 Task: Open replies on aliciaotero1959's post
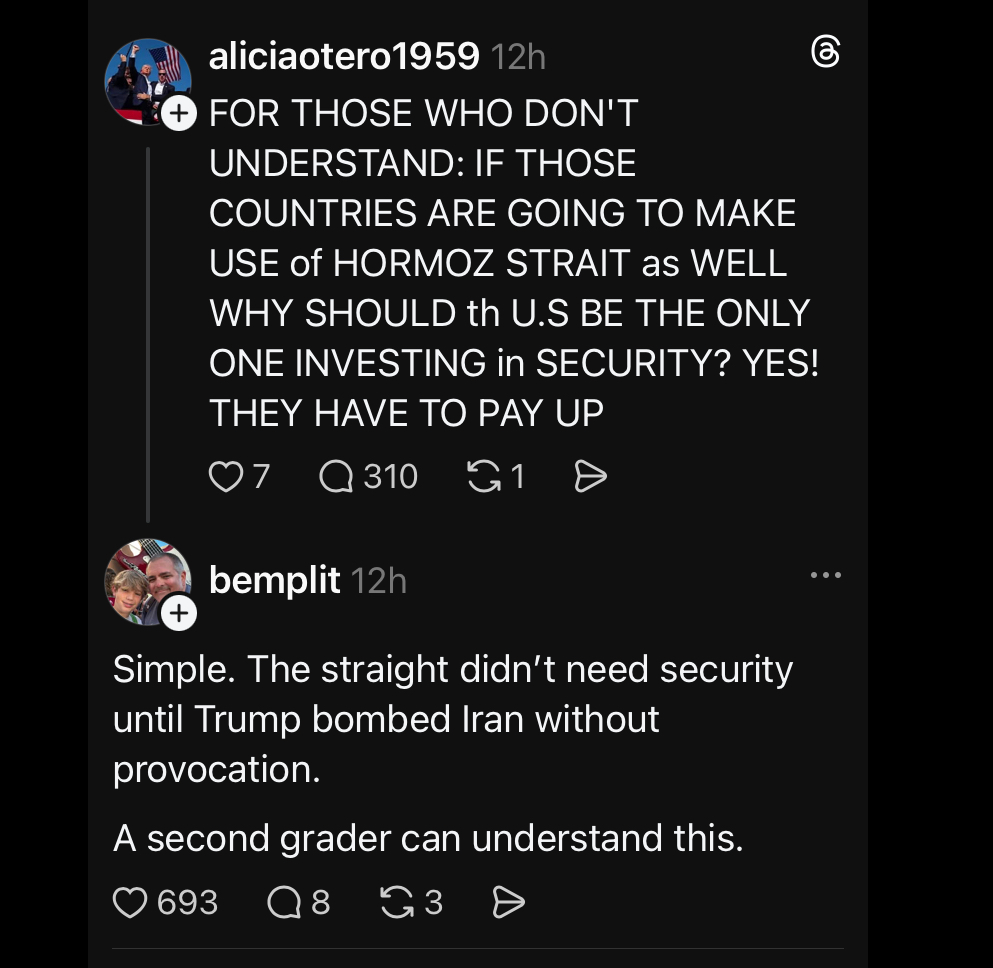(337, 477)
